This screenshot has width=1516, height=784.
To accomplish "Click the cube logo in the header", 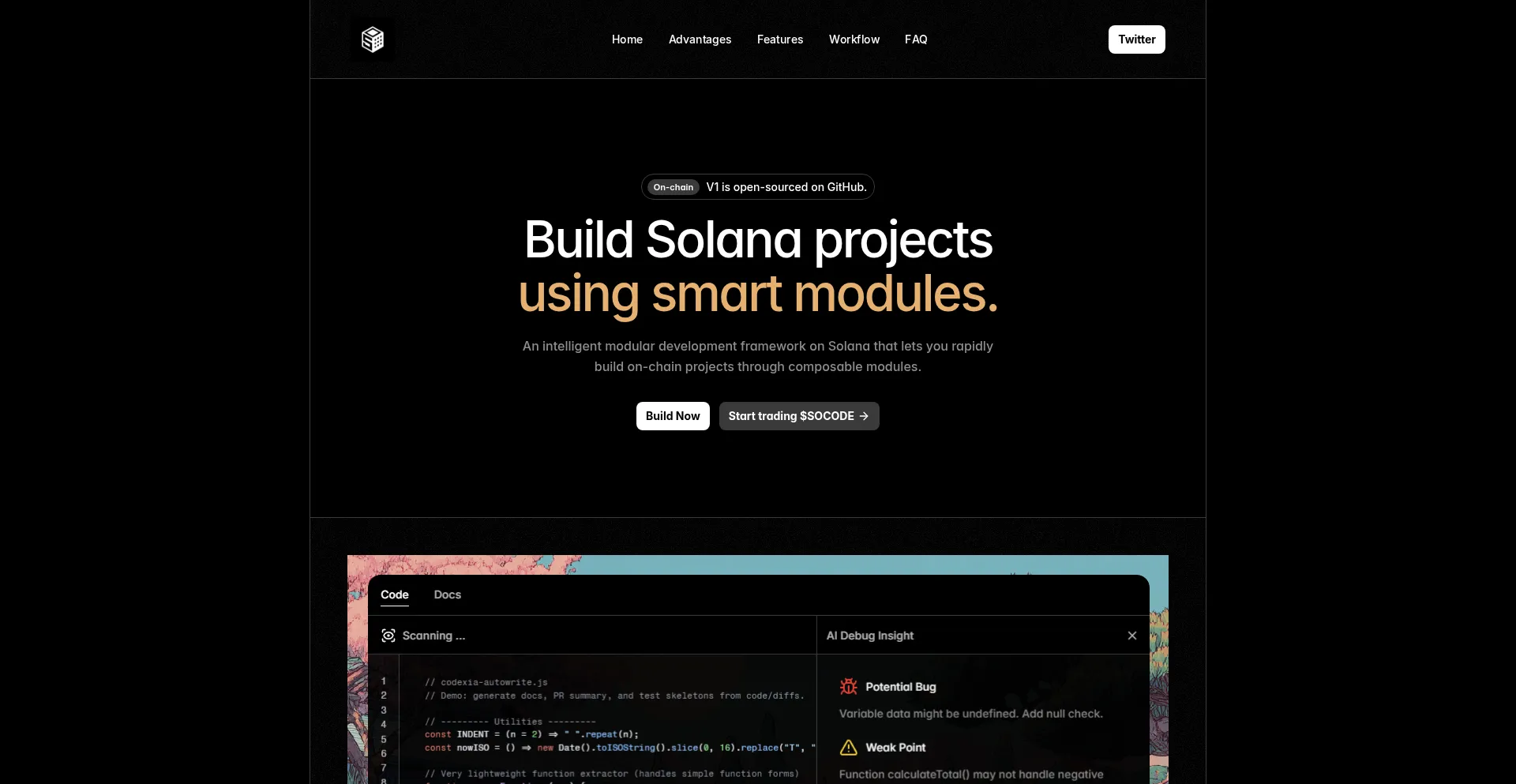I will 373,39.
